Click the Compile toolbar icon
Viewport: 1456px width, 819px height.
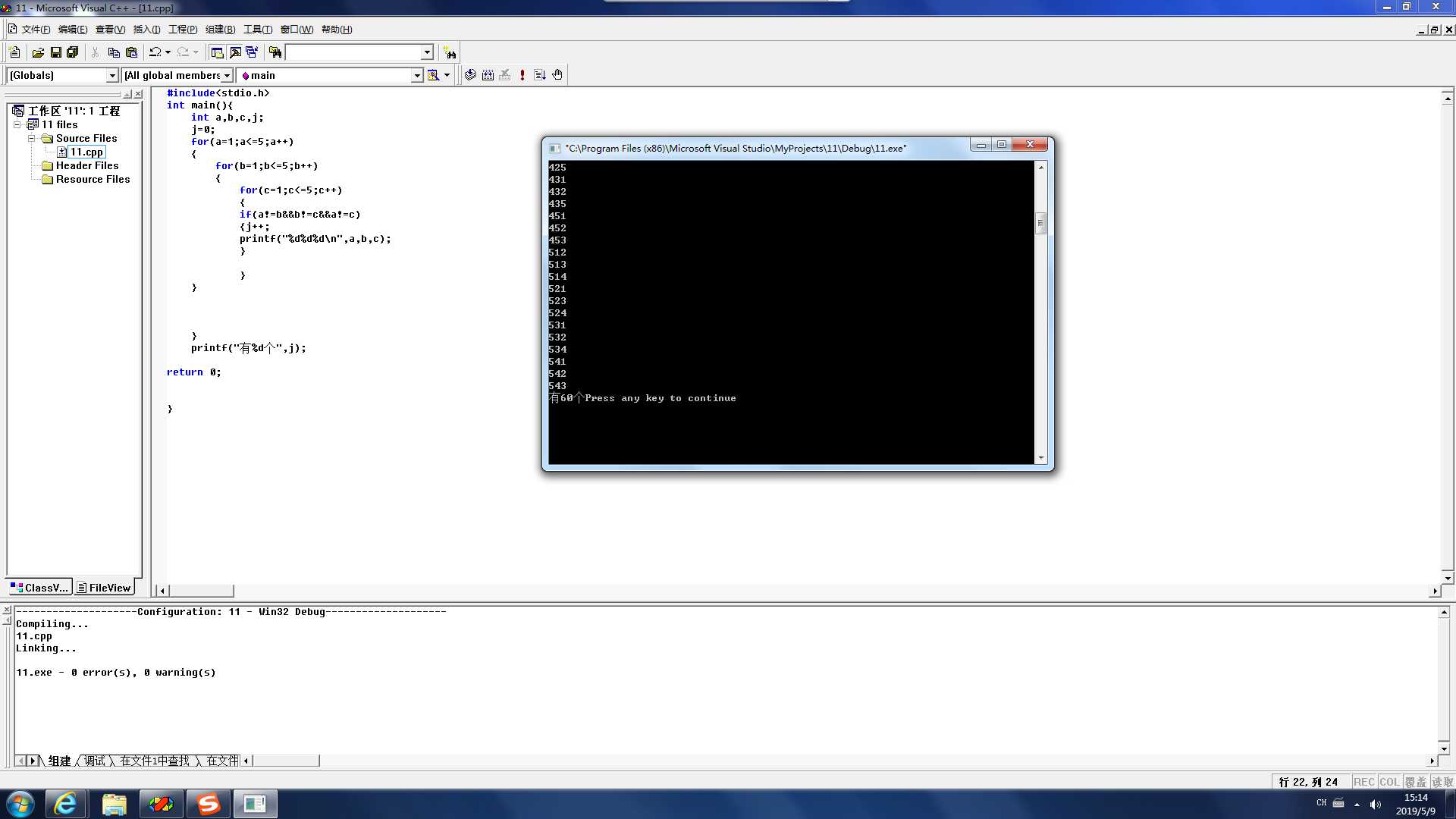(x=470, y=75)
